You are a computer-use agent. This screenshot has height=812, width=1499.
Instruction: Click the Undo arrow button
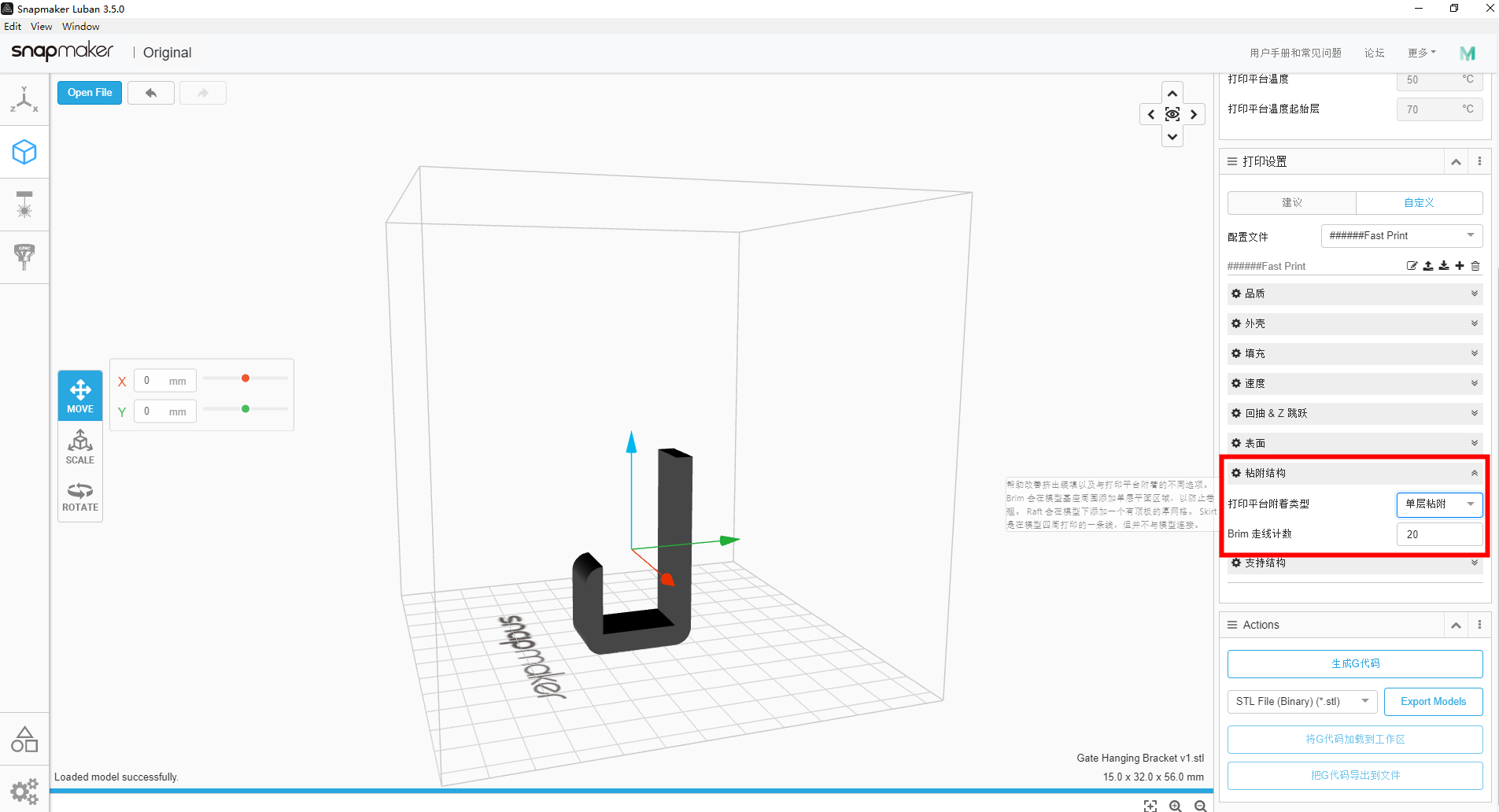click(x=151, y=93)
